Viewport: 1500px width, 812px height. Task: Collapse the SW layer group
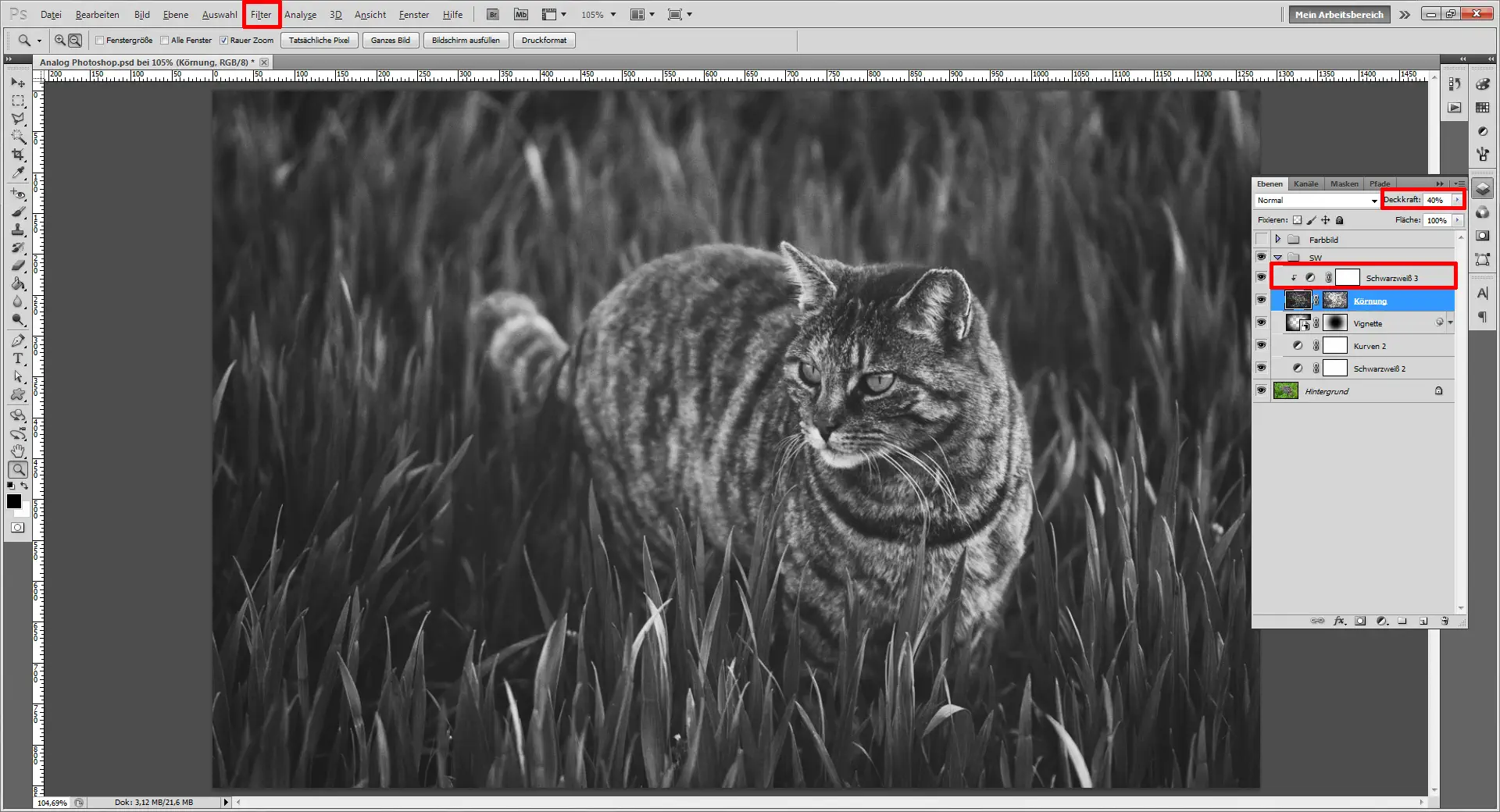pos(1279,257)
